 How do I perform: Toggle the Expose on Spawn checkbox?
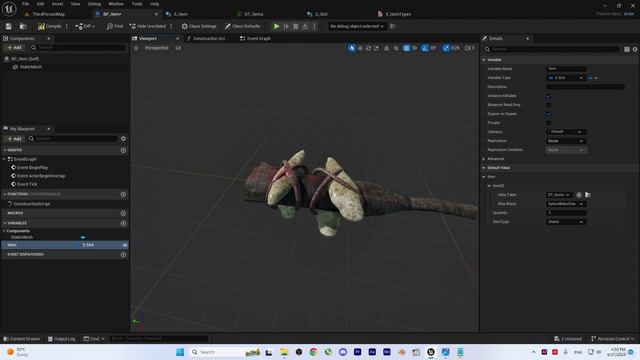click(x=549, y=114)
